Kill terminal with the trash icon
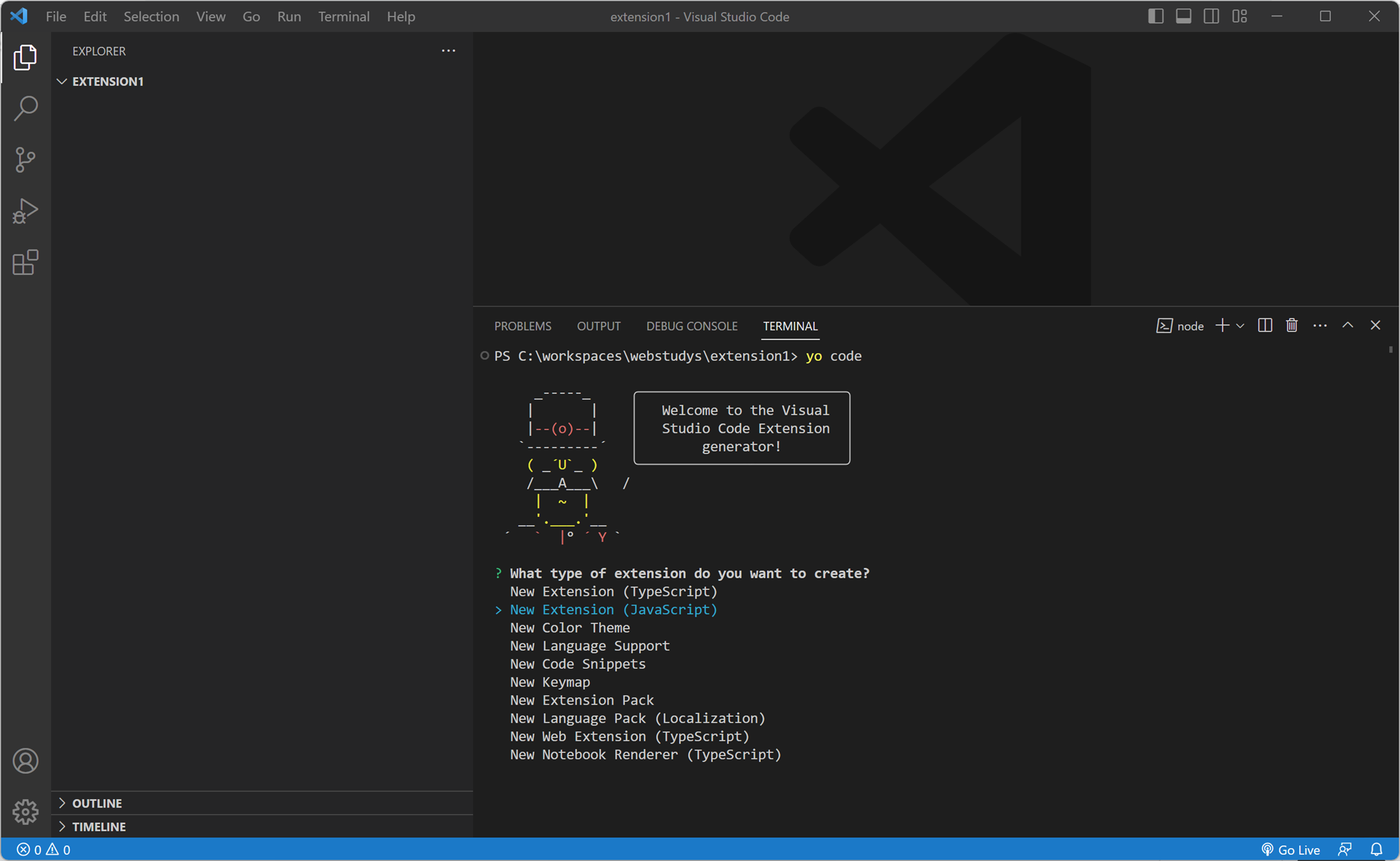This screenshot has height=861, width=1400. pos(1292,325)
